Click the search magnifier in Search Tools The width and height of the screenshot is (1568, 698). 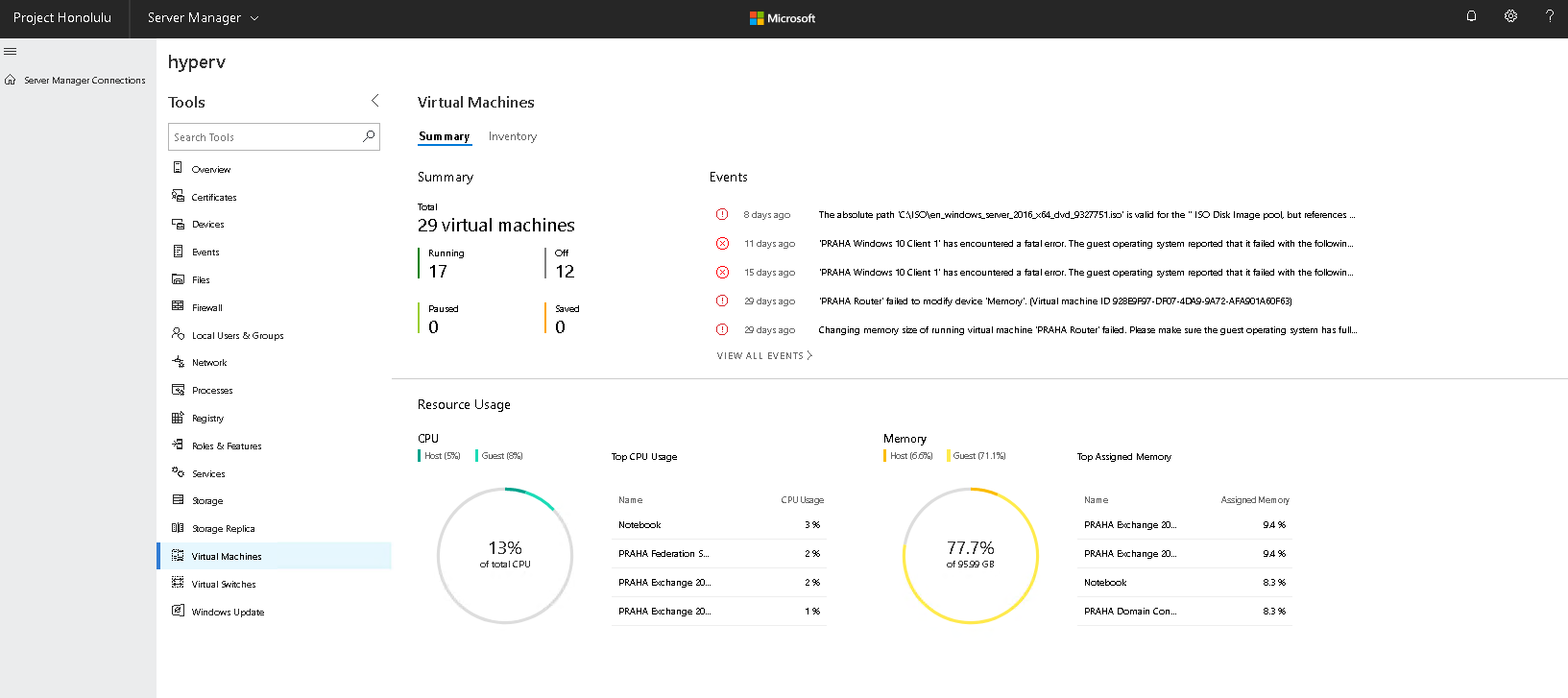pos(369,136)
